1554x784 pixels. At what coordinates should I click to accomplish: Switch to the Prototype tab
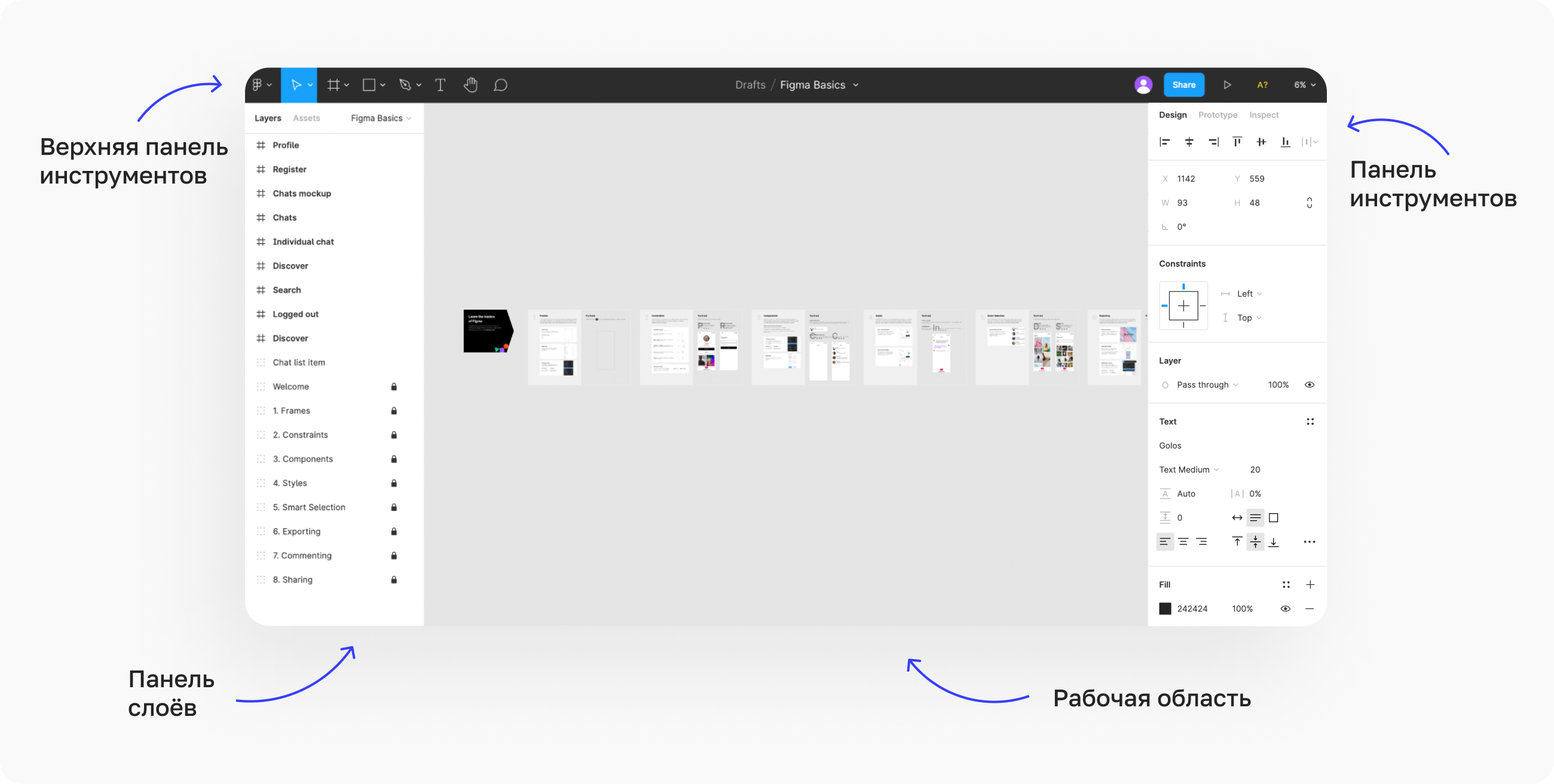(1217, 115)
